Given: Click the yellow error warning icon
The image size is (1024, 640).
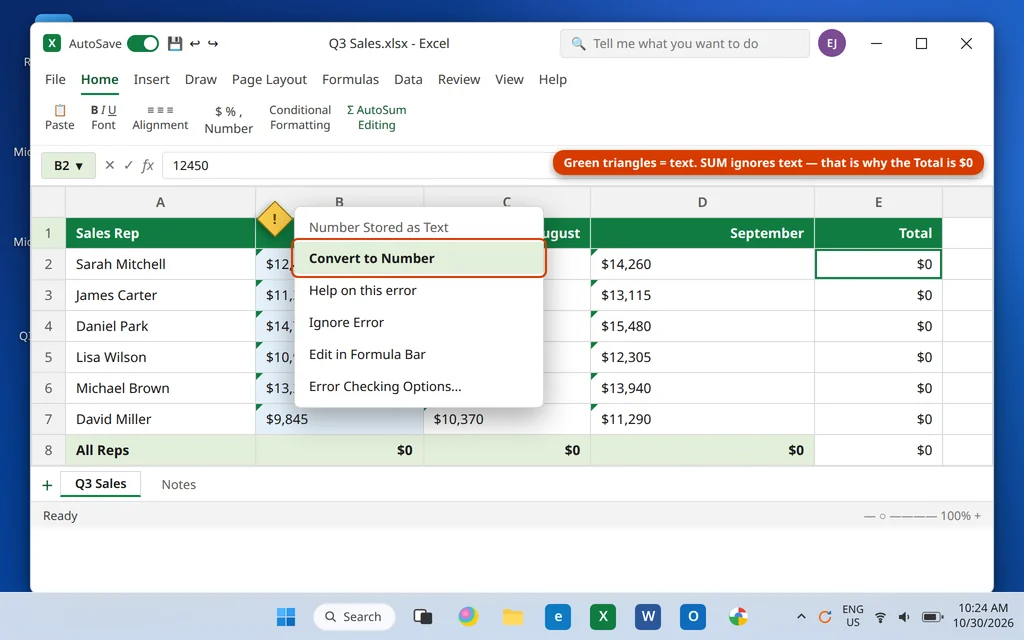Looking at the screenshot, I should point(274,219).
